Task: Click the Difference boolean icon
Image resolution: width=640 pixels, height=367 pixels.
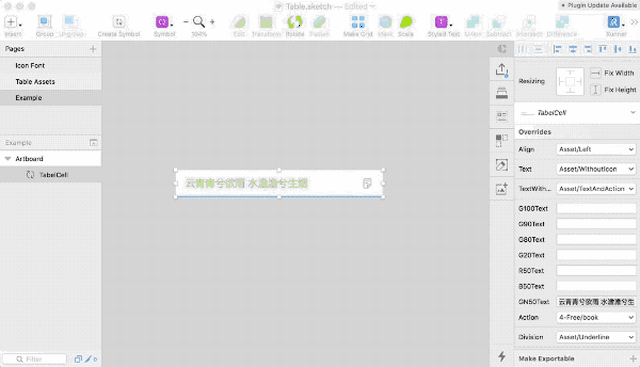Action: [562, 22]
